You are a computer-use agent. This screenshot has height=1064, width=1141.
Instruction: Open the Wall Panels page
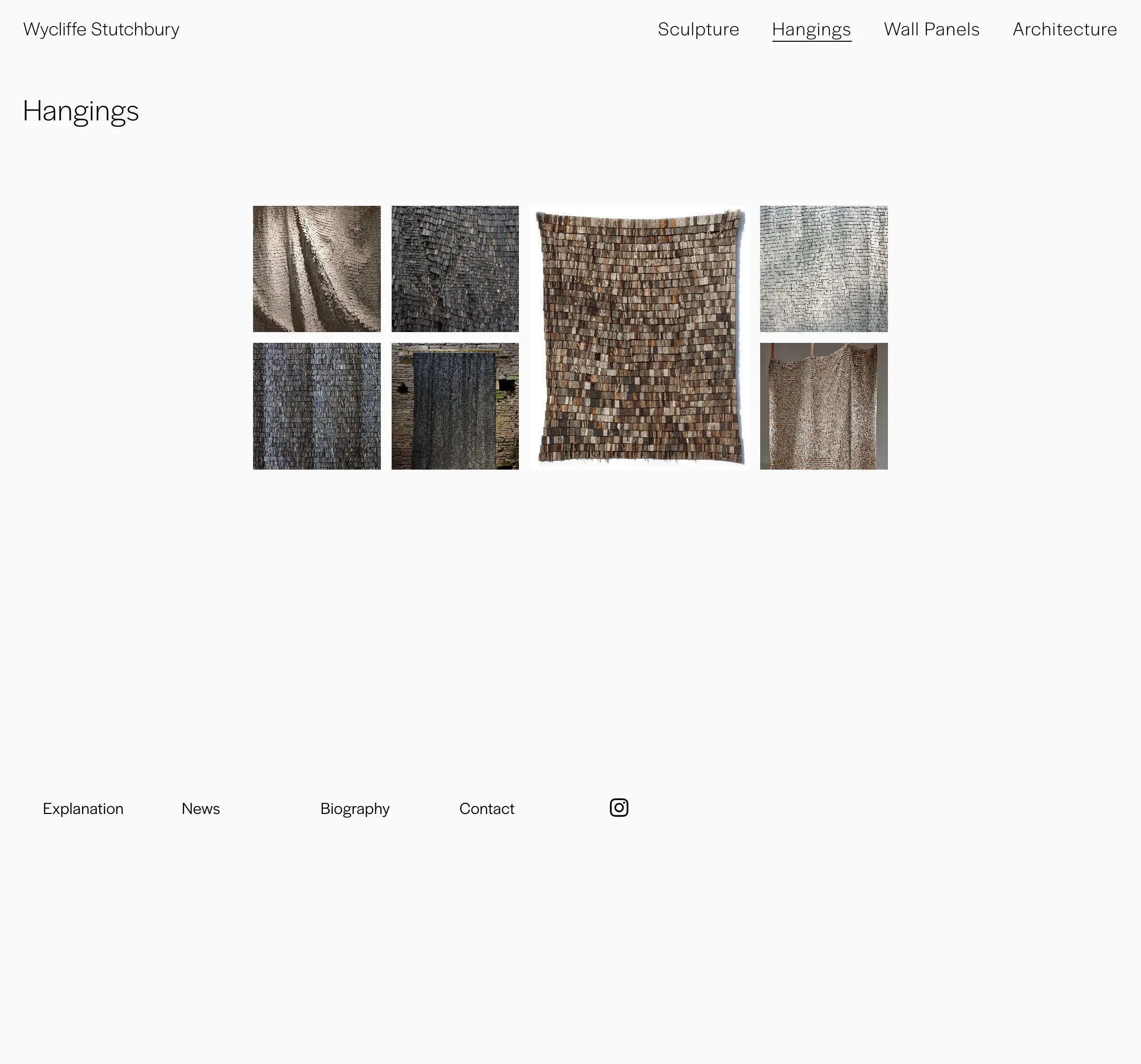point(931,29)
